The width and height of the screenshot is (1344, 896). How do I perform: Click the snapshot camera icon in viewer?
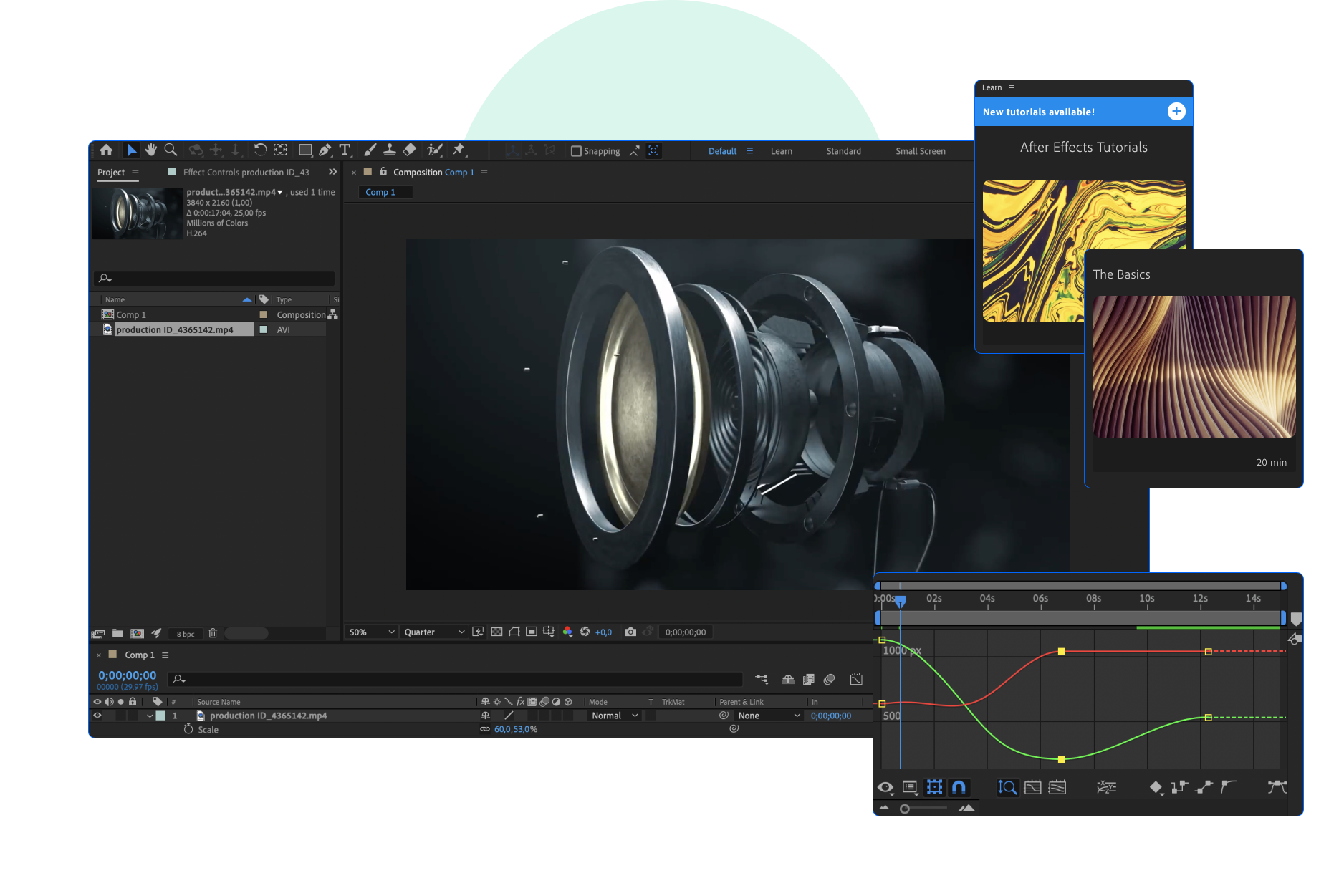coord(630,632)
